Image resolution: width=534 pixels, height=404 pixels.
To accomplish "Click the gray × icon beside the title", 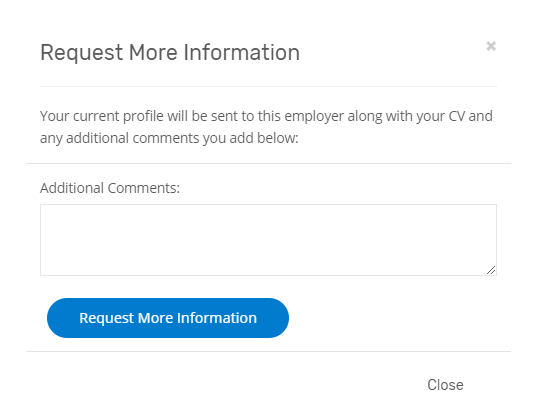I will click(491, 46).
